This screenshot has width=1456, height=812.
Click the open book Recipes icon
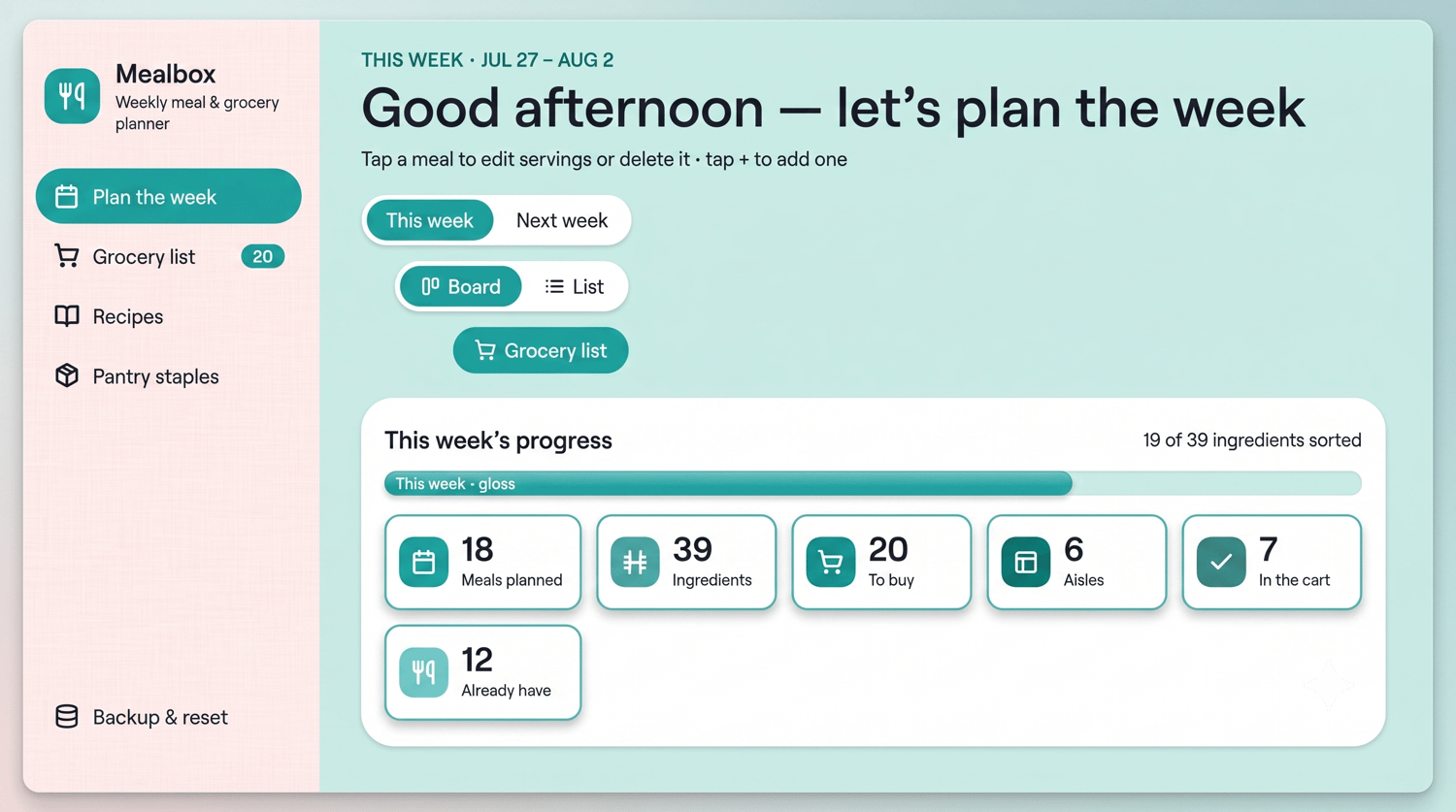click(67, 316)
